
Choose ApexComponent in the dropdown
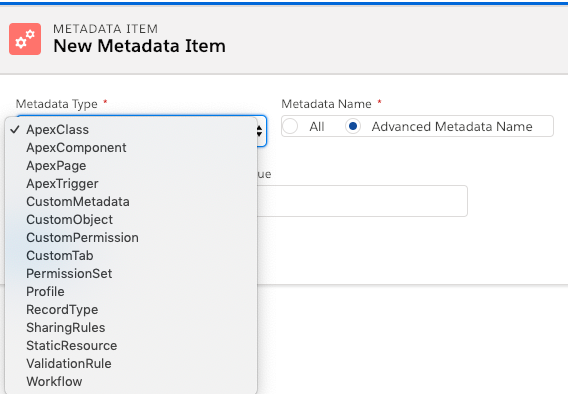tap(131, 148)
